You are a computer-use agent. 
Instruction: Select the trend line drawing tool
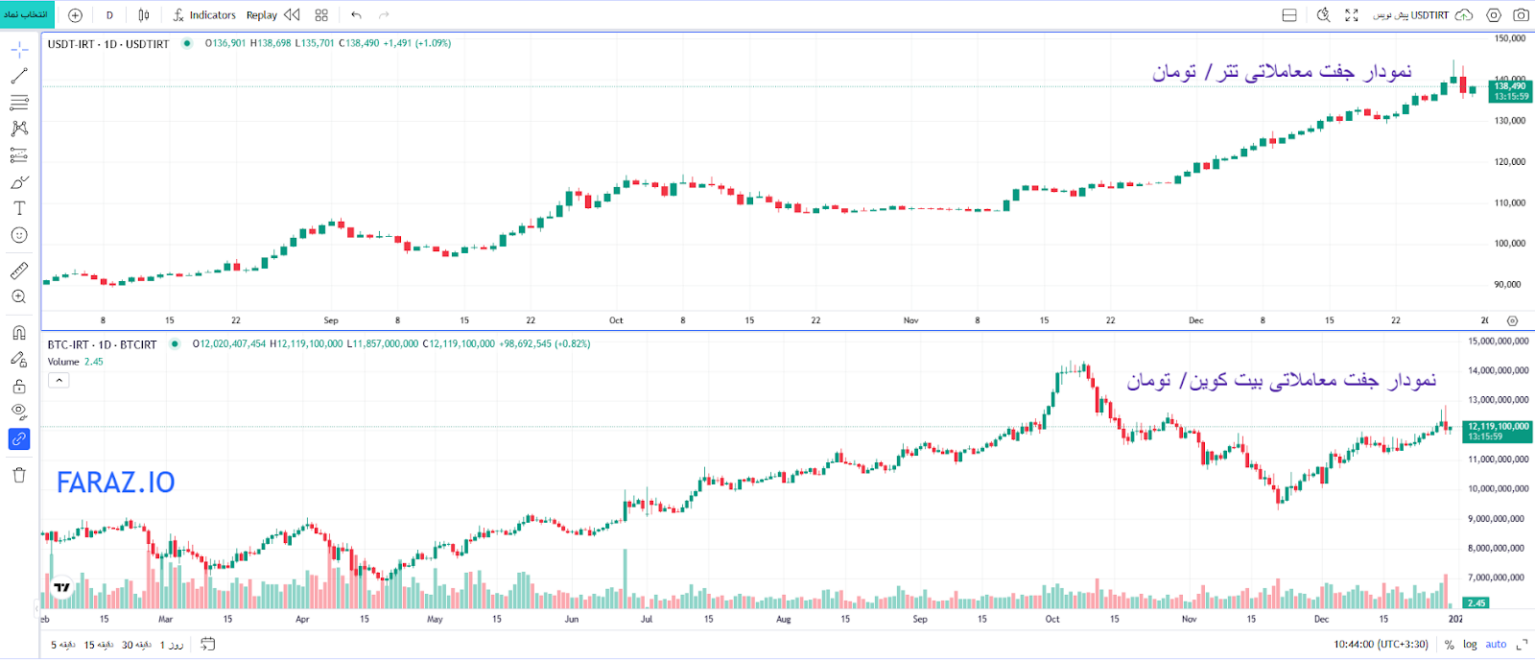pyautogui.click(x=19, y=76)
